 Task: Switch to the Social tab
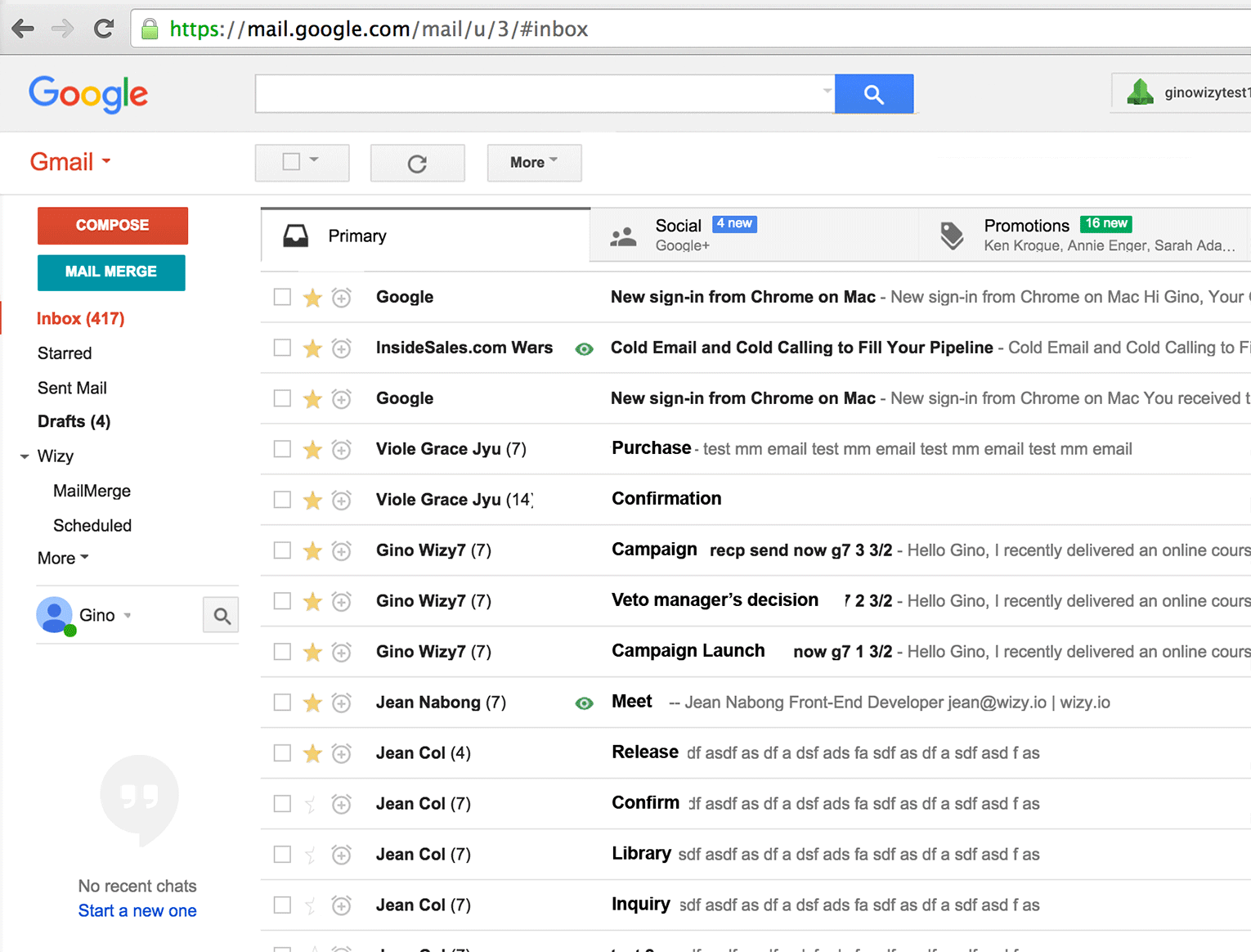click(x=753, y=236)
